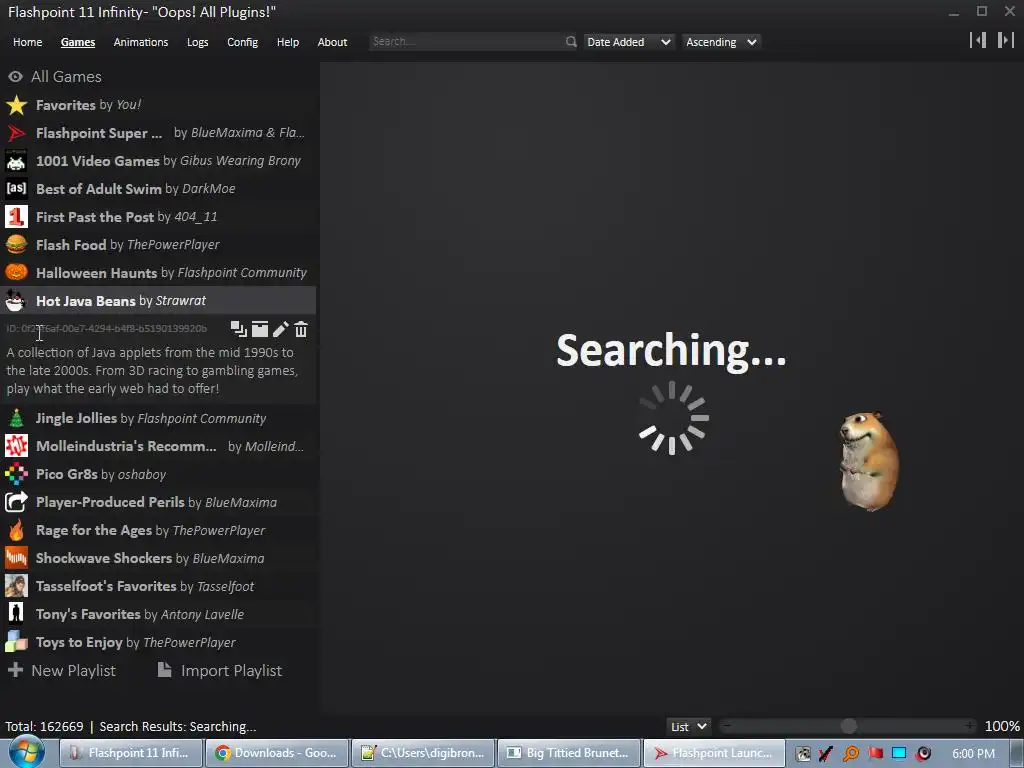1024x768 pixels.
Task: Duplicate the Hot Java Beans playlist
Action: click(239, 329)
